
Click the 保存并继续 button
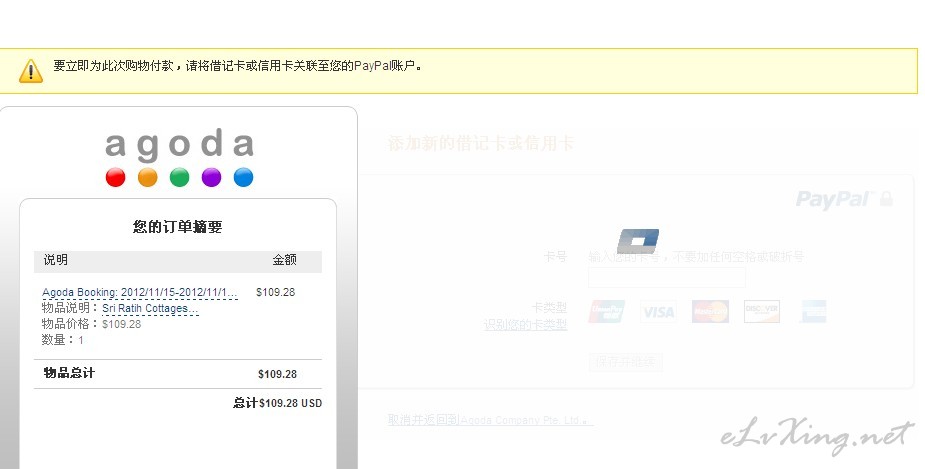click(626, 362)
